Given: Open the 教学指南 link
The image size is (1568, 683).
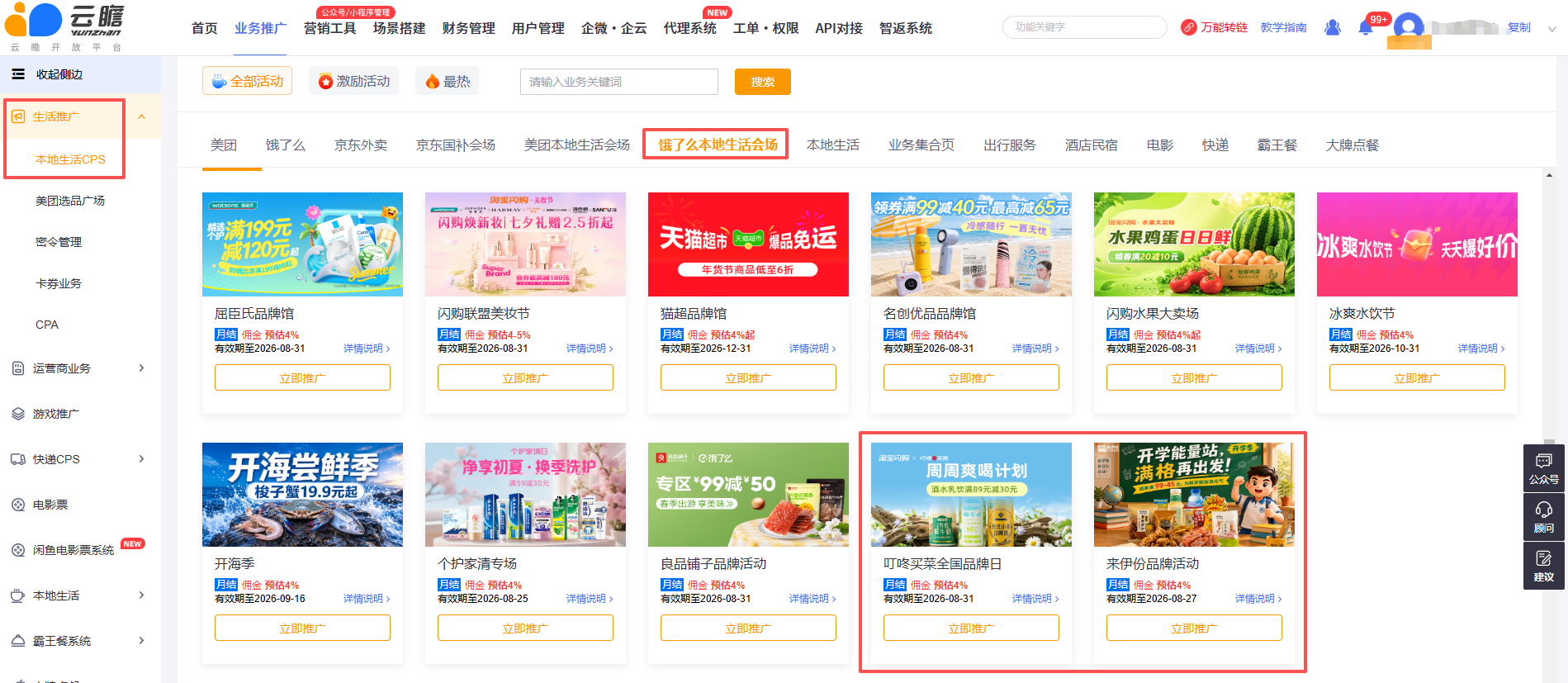Looking at the screenshot, I should [x=1284, y=27].
